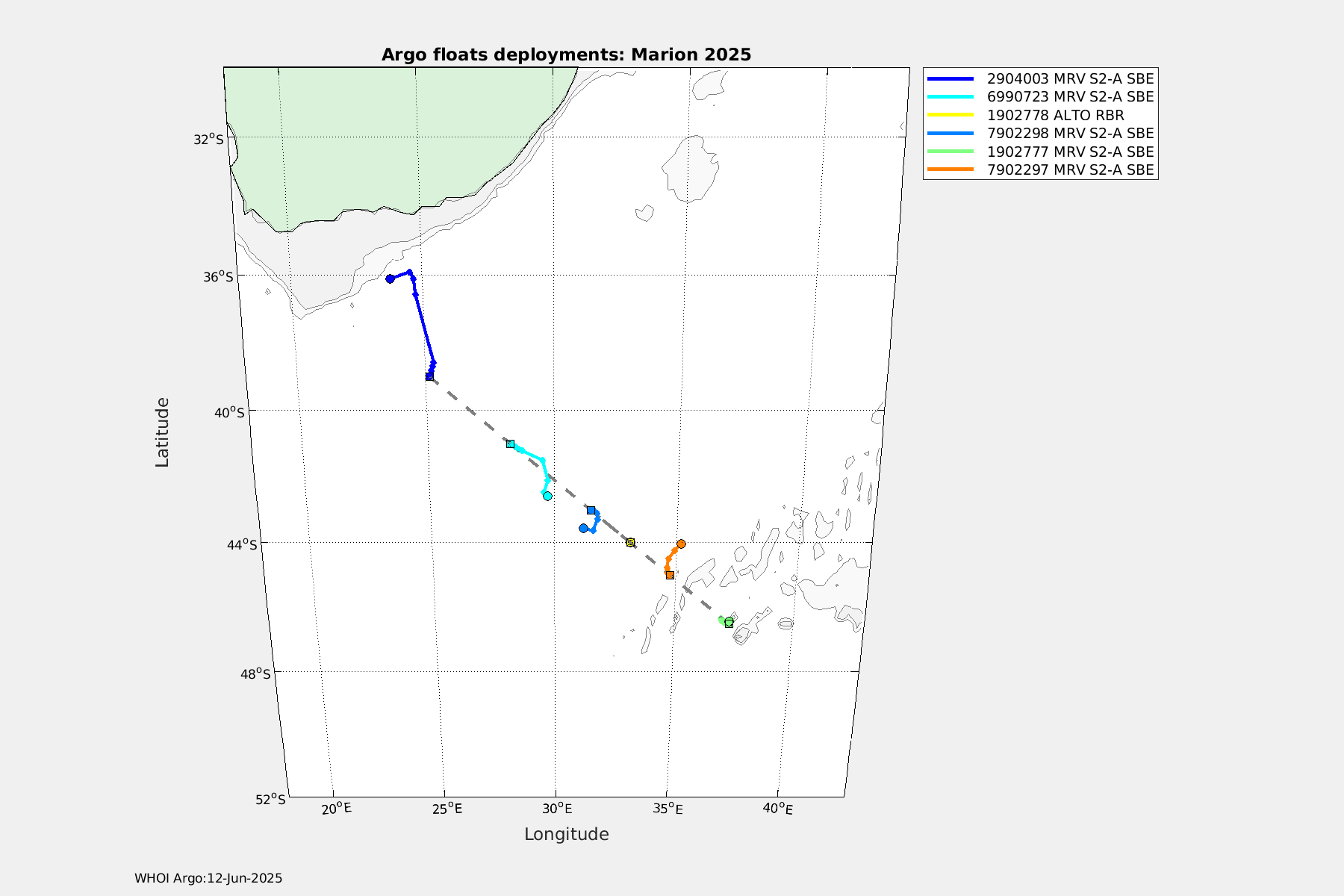Click the cyan circle latest-position marker

coord(547,496)
